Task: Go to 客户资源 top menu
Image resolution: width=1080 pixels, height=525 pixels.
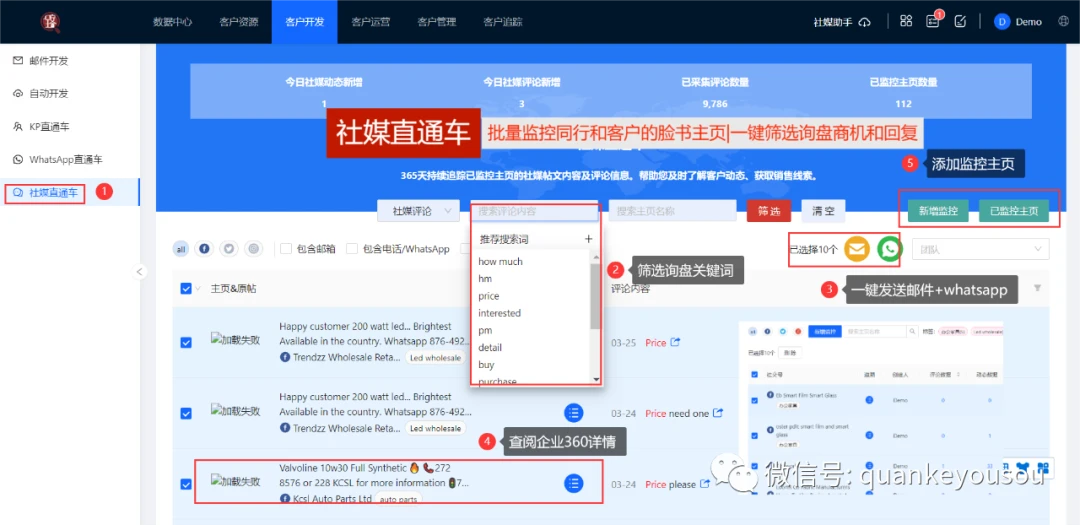Action: point(239,21)
